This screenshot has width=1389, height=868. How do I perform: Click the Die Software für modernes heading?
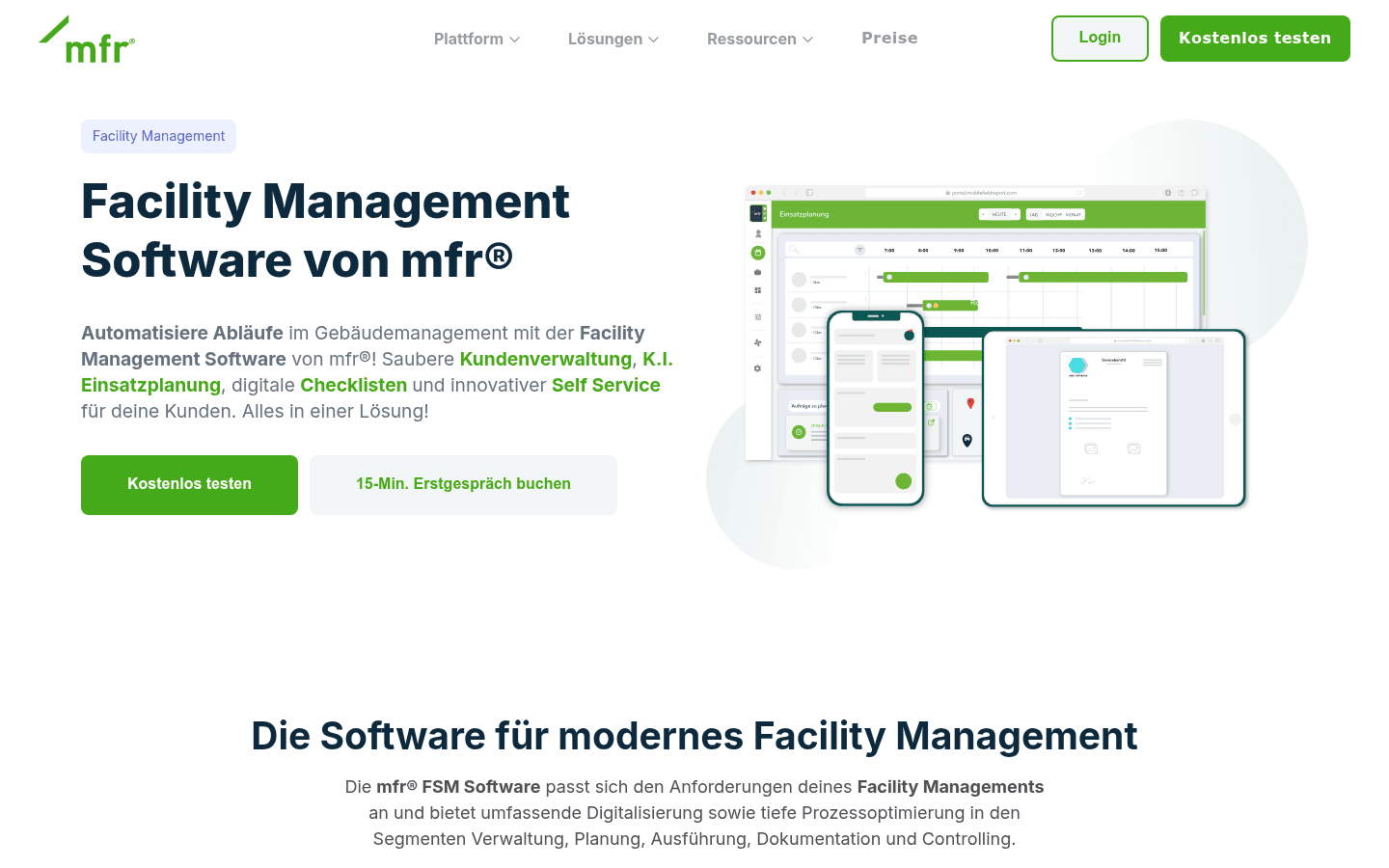[694, 736]
